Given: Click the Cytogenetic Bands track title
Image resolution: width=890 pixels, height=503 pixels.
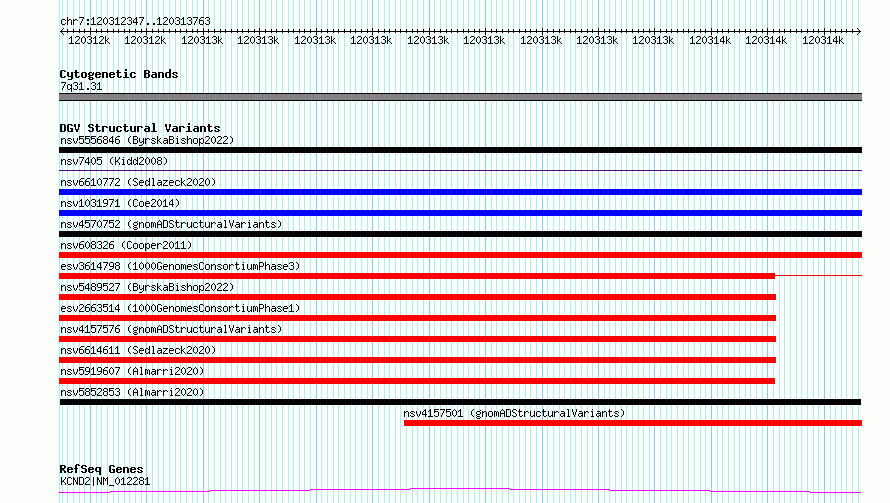Looking at the screenshot, I should (x=119, y=74).
